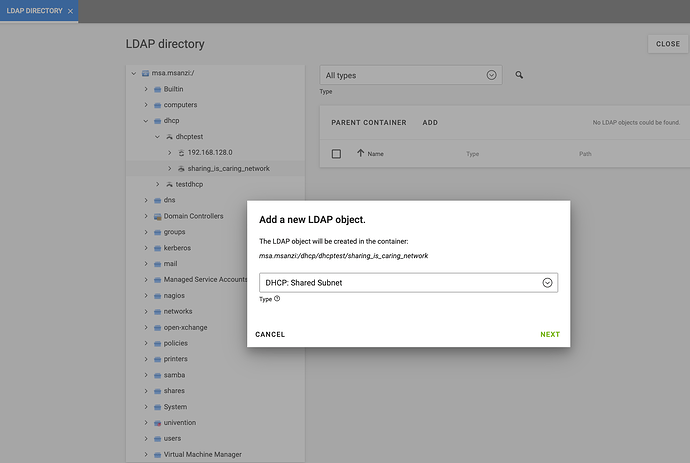Click PARENT CONTAINER in the table toolbar
690x463 pixels.
pos(369,123)
